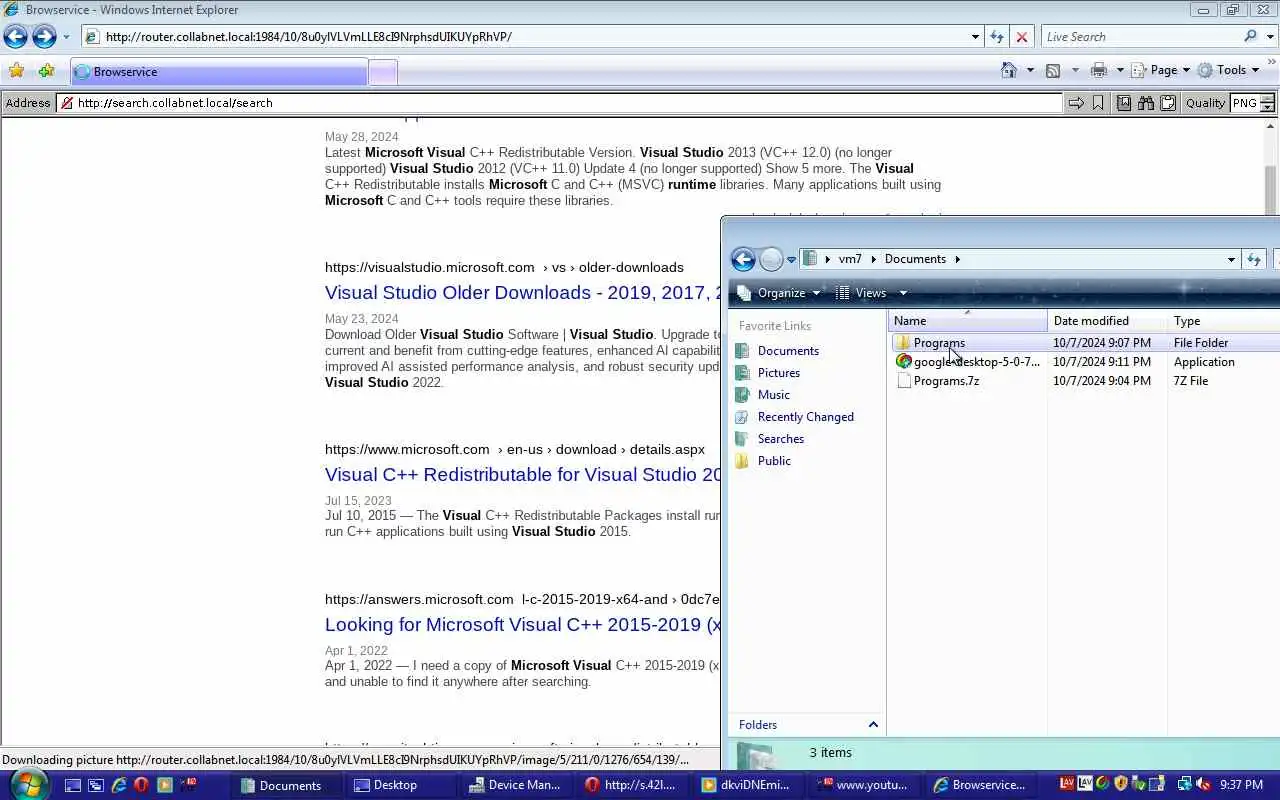The width and height of the screenshot is (1280, 800).
Task: Sort by Type column header
Action: pos(1224,321)
